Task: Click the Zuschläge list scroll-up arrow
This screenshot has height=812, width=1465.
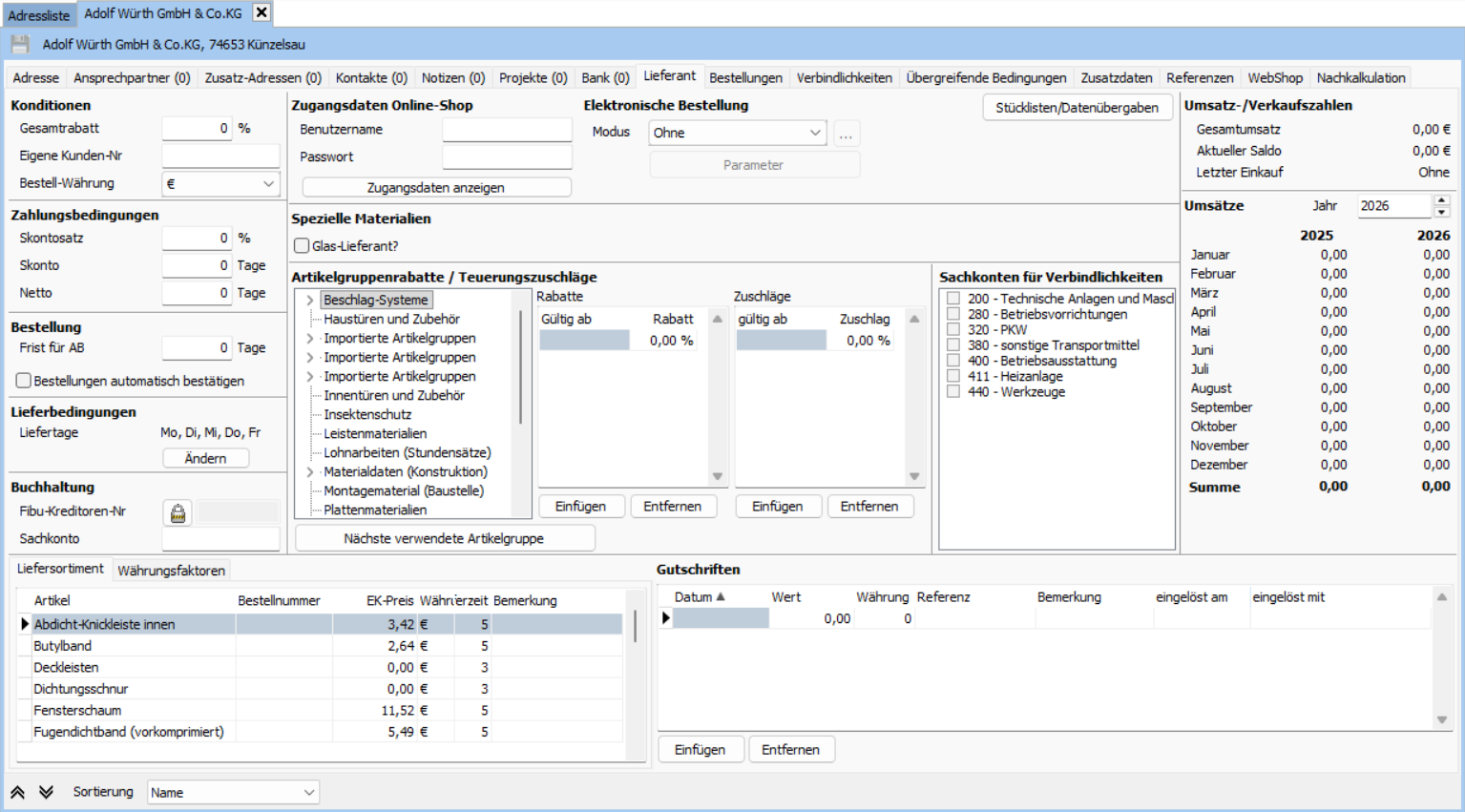Action: 914,319
